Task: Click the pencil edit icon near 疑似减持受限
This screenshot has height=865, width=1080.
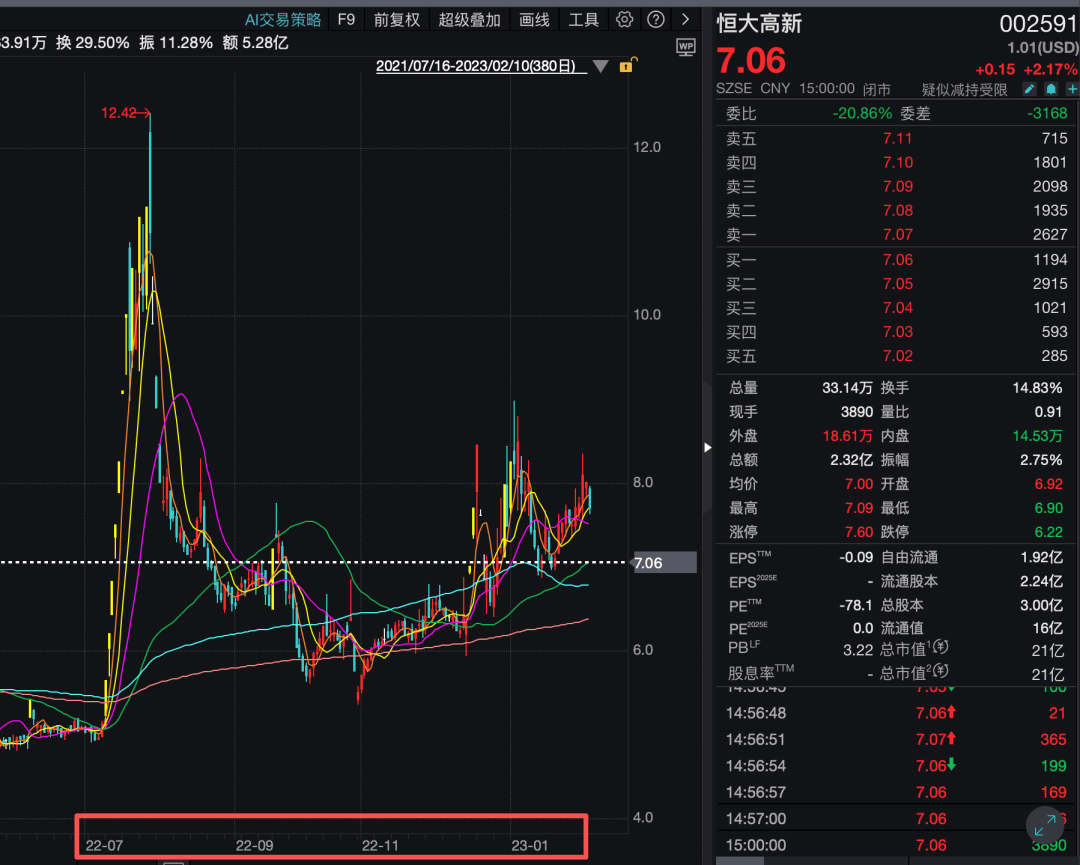Action: (1028, 89)
